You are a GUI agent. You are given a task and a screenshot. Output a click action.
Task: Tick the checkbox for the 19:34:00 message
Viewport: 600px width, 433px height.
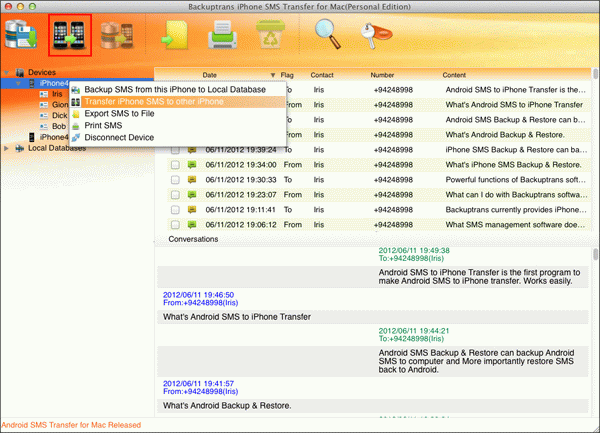point(175,165)
